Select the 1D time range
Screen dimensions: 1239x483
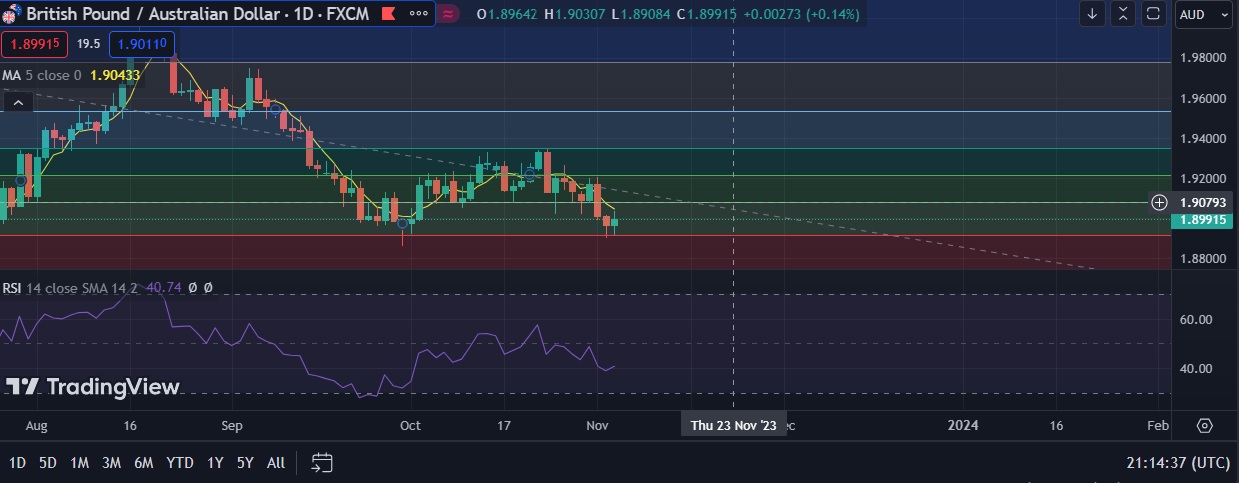[x=17, y=462]
